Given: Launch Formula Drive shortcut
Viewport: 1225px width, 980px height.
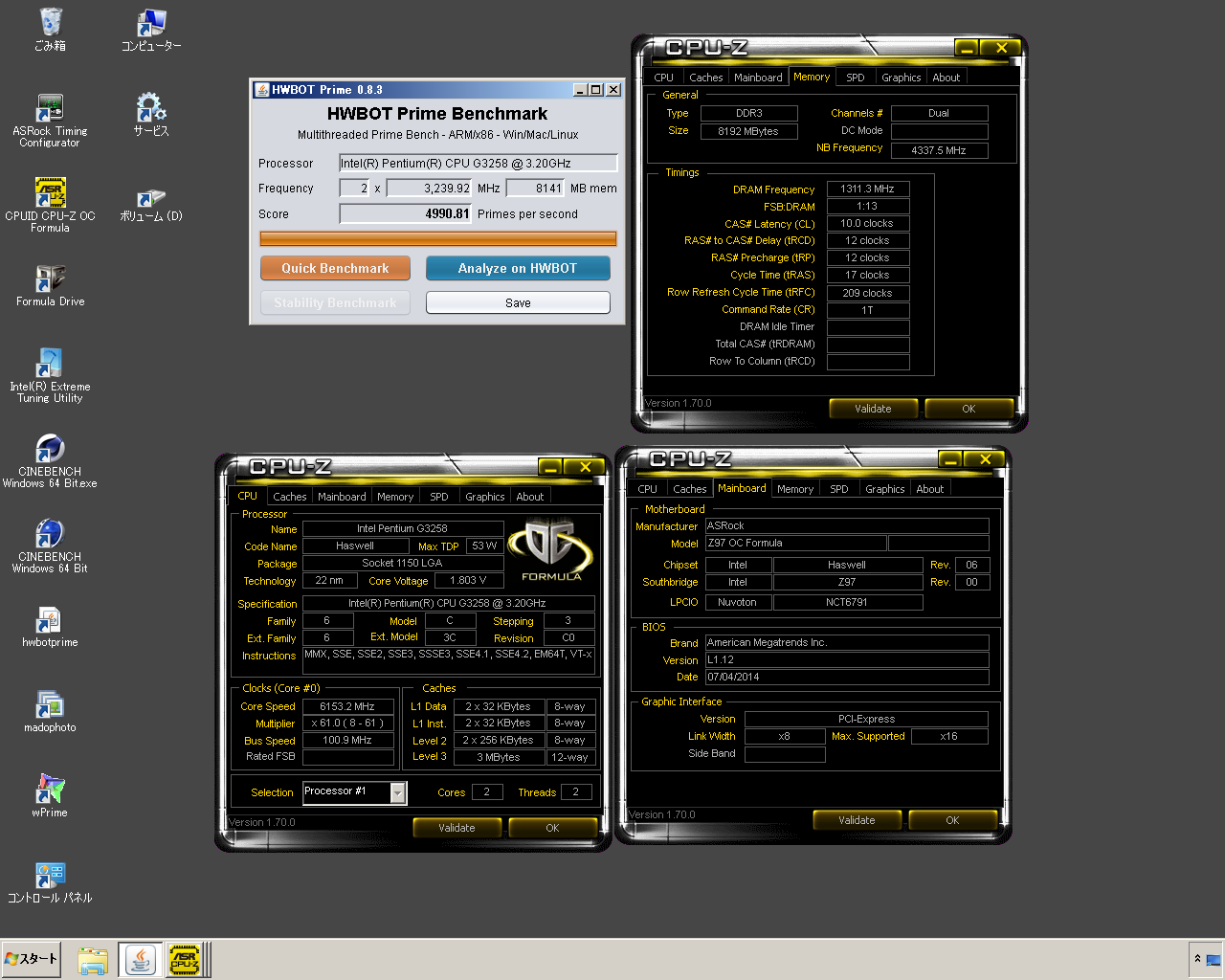Looking at the screenshot, I should (x=50, y=285).
